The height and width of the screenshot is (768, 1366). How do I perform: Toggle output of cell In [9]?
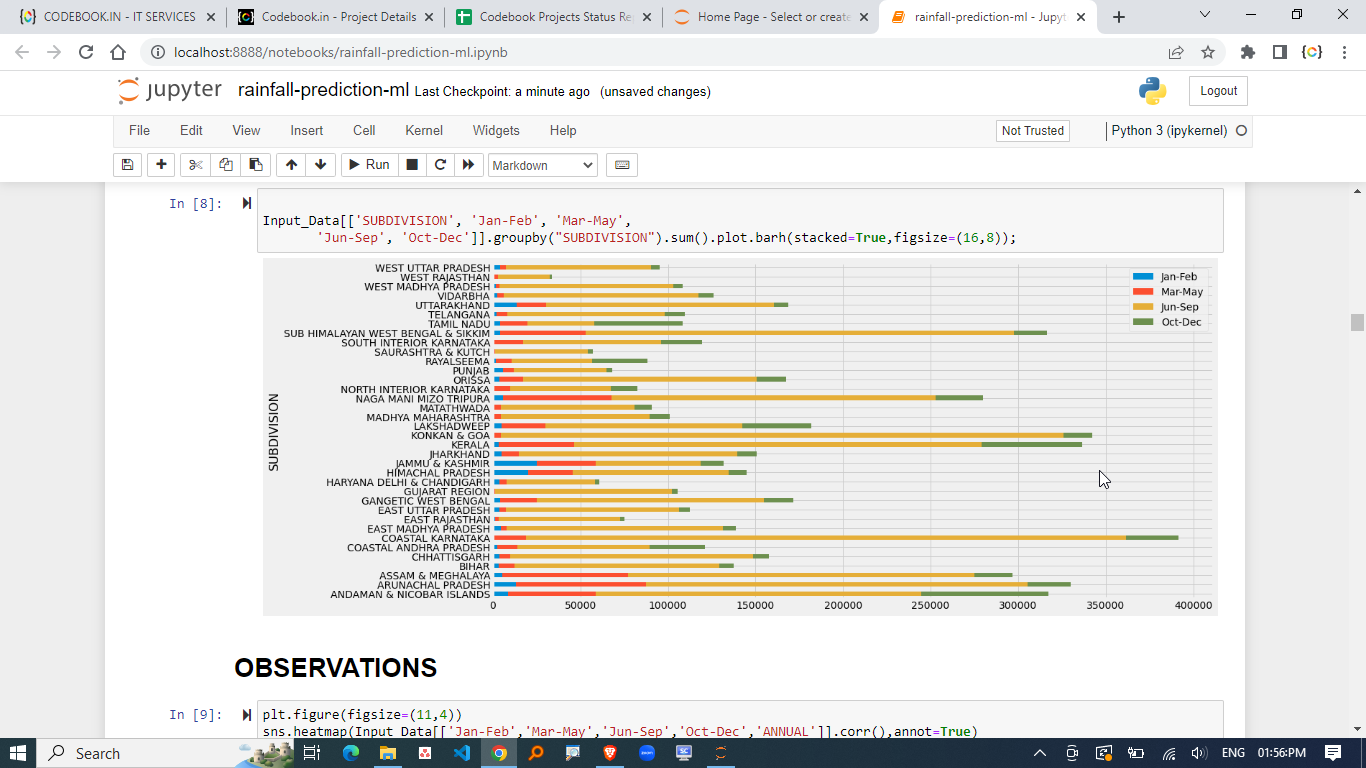pos(246,715)
